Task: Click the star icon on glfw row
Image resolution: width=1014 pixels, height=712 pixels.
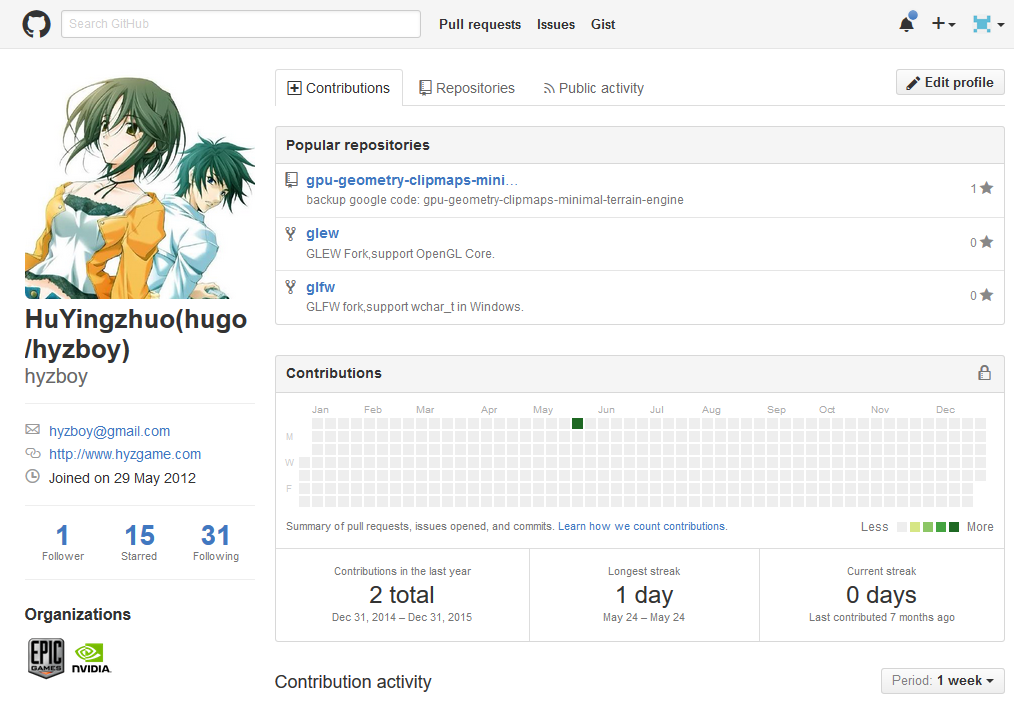Action: coord(986,295)
